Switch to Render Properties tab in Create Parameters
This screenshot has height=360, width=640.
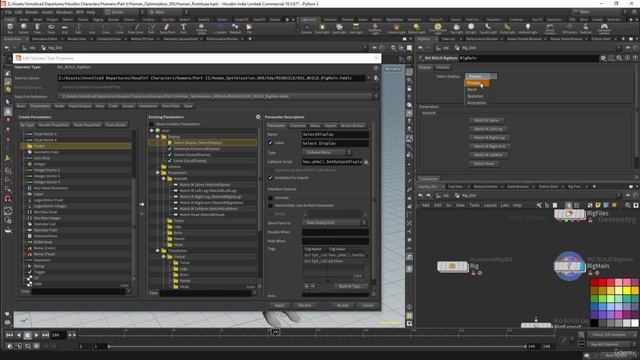pyautogui.click(x=53, y=125)
